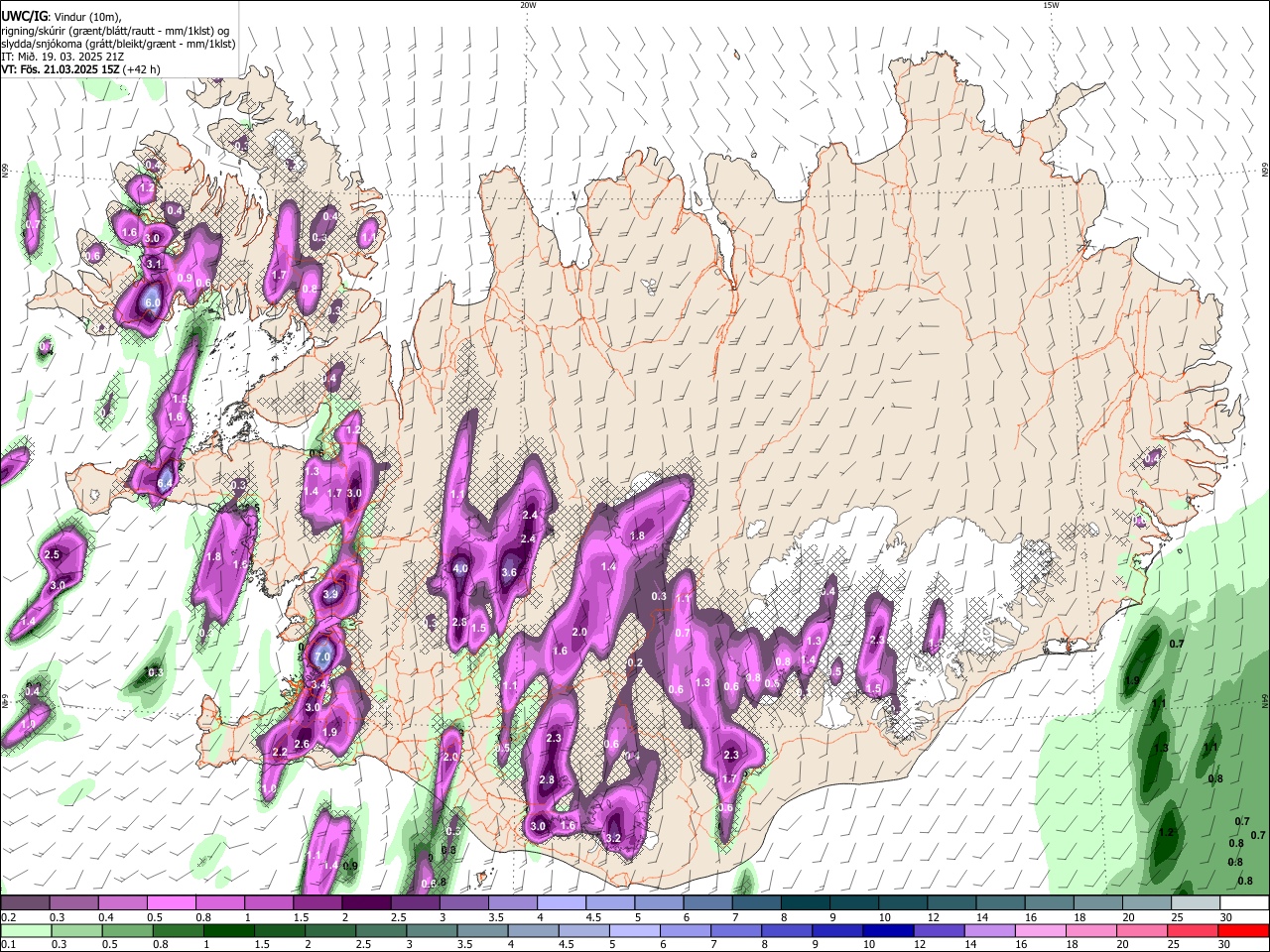Image resolution: width=1270 pixels, height=952 pixels.
Task: Click the dark navy 10 mm swatch, bottom legend row
Action: pos(887,931)
